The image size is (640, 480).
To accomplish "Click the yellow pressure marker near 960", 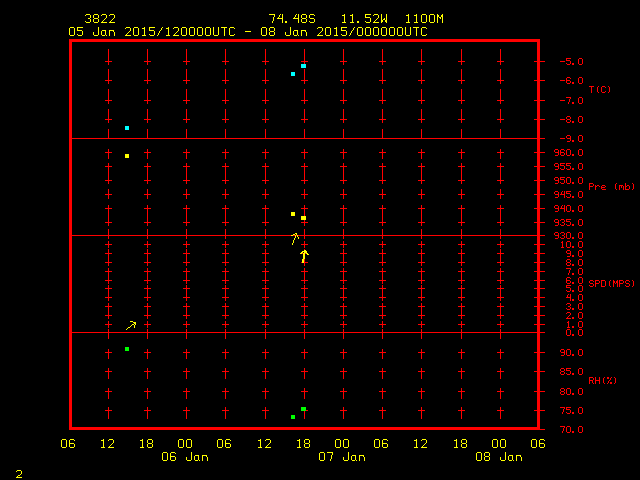I will 127,156.
